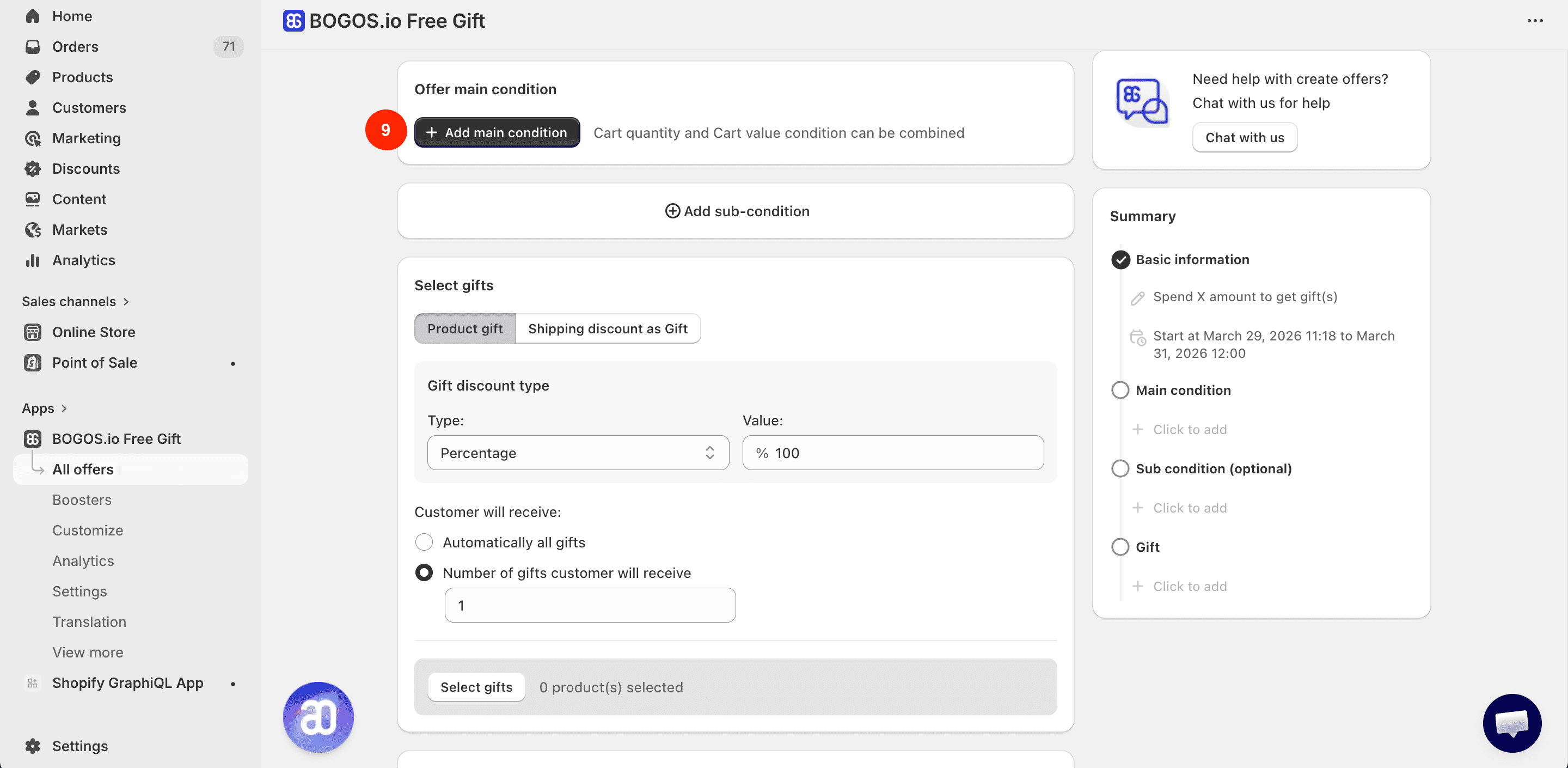
Task: Click the Marketing target icon
Action: [x=33, y=138]
